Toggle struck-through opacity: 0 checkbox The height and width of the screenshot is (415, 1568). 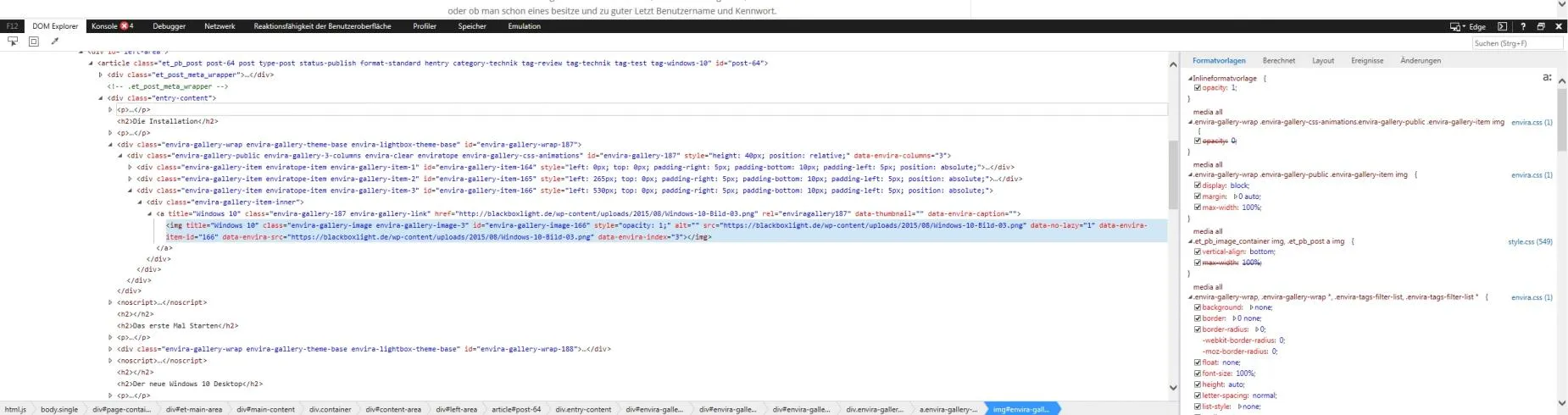[1198, 141]
